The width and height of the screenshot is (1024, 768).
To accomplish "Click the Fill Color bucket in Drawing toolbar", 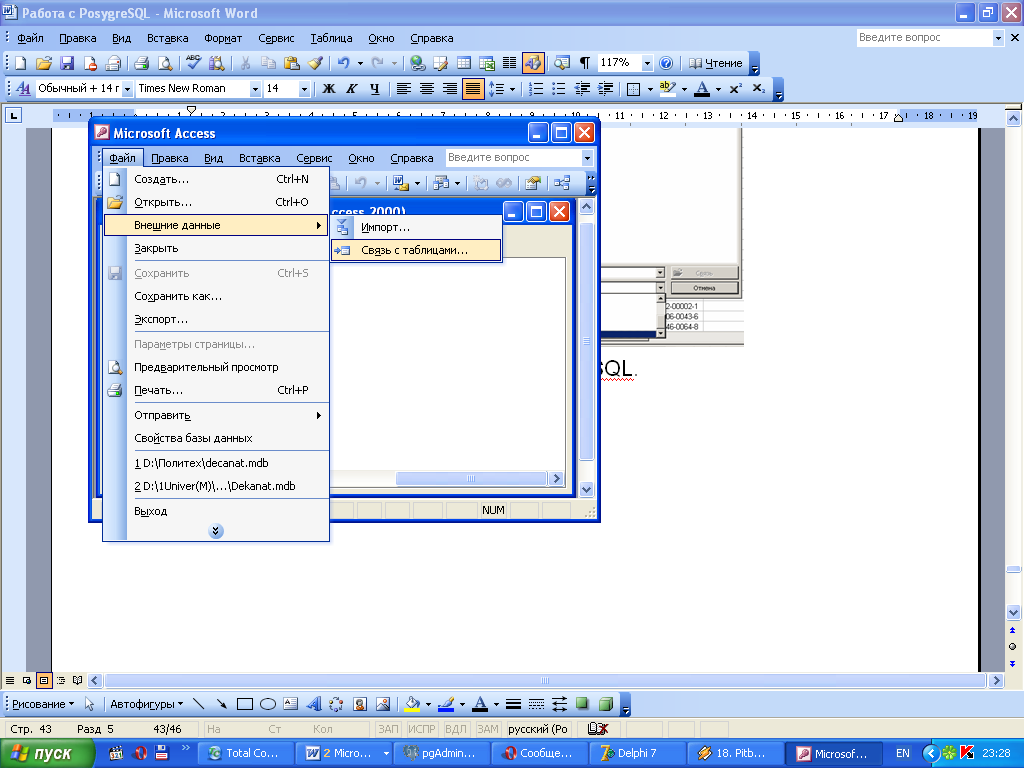I will coord(412,704).
